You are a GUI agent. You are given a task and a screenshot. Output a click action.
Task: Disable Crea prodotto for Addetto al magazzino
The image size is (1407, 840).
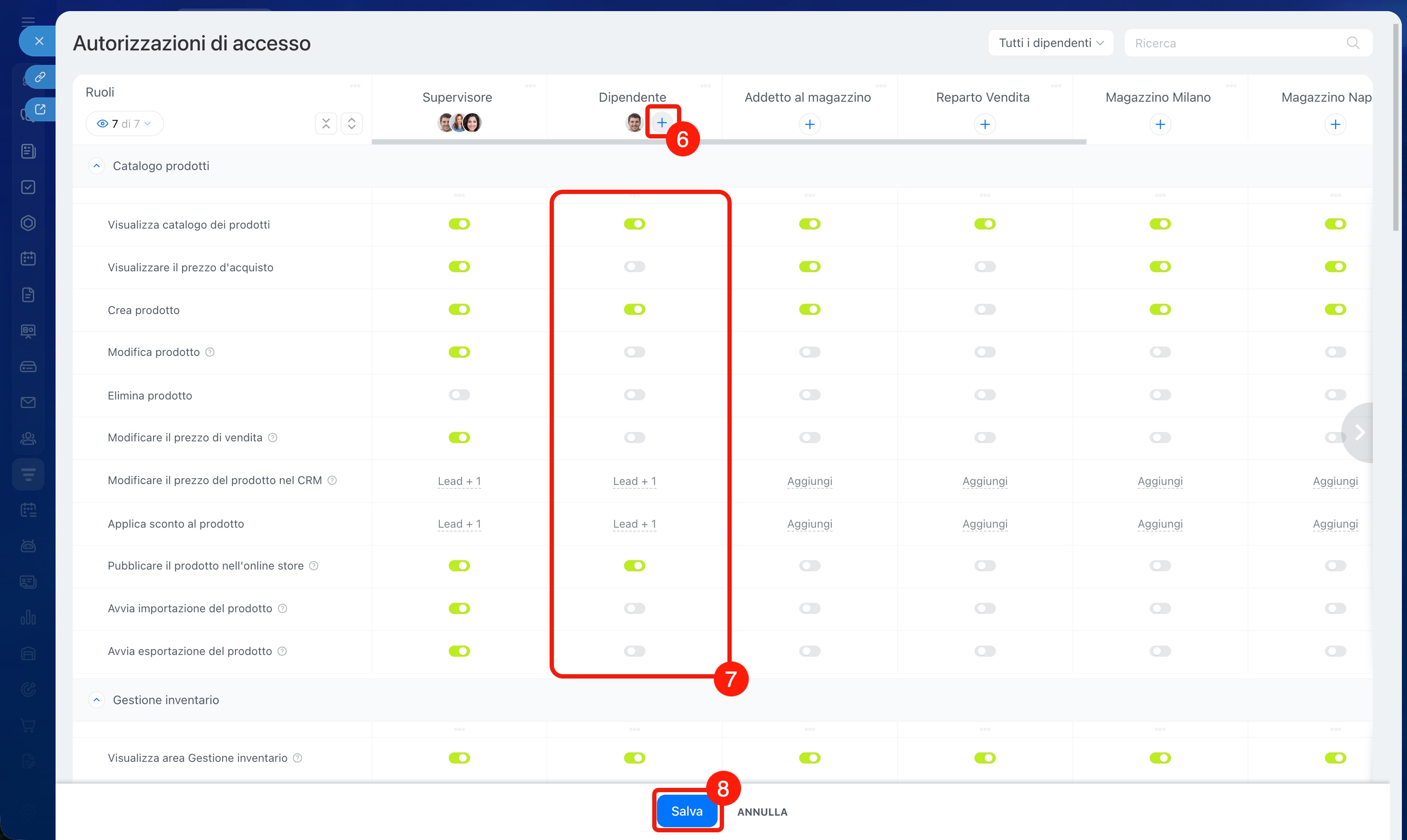tap(809, 310)
